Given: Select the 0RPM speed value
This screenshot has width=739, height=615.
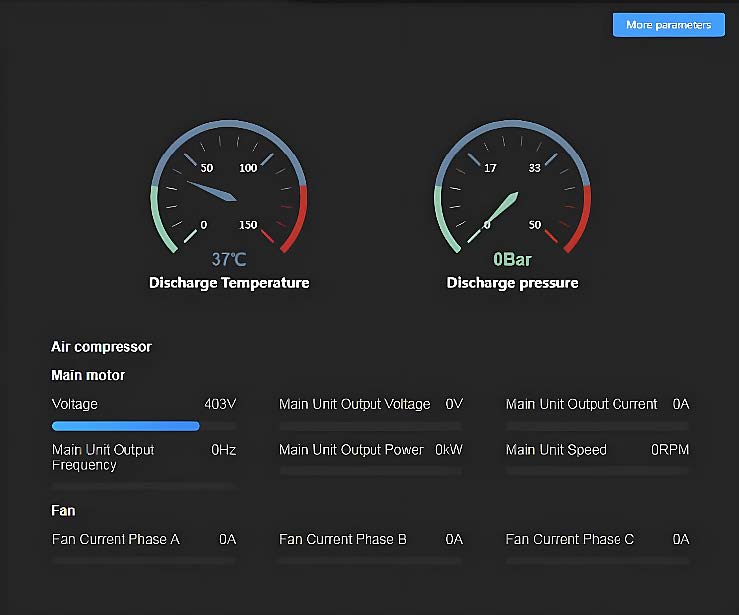Looking at the screenshot, I should tap(670, 450).
